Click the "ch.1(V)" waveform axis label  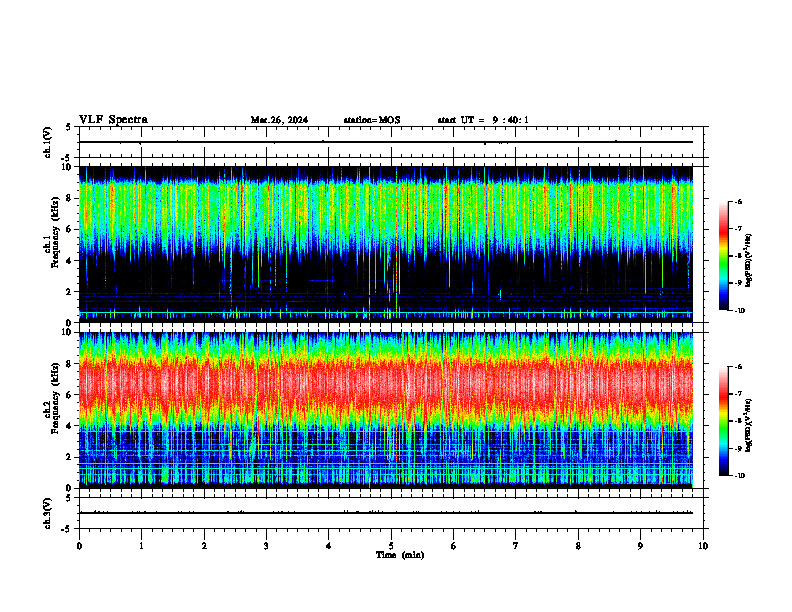pos(48,142)
